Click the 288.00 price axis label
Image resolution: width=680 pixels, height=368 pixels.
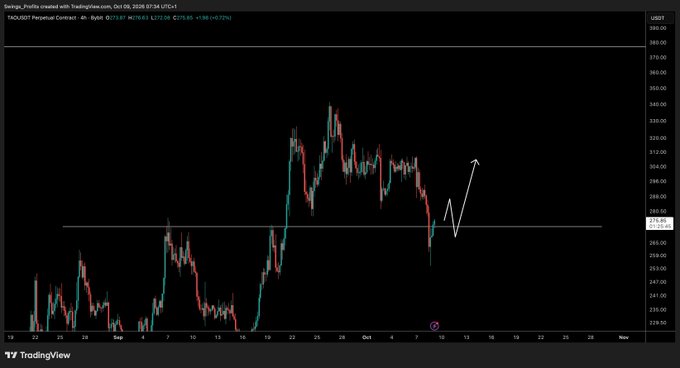click(657, 196)
